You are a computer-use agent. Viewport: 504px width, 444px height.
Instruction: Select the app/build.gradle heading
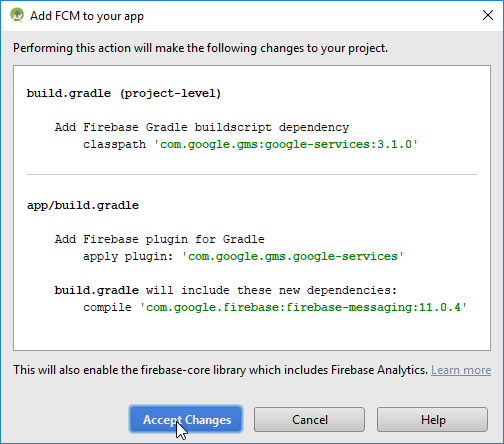(x=83, y=205)
